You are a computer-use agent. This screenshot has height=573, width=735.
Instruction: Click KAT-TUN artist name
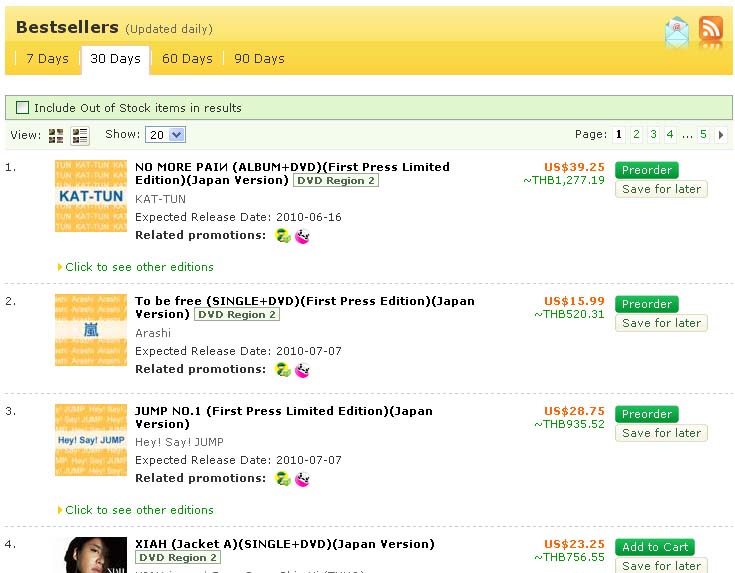(160, 199)
